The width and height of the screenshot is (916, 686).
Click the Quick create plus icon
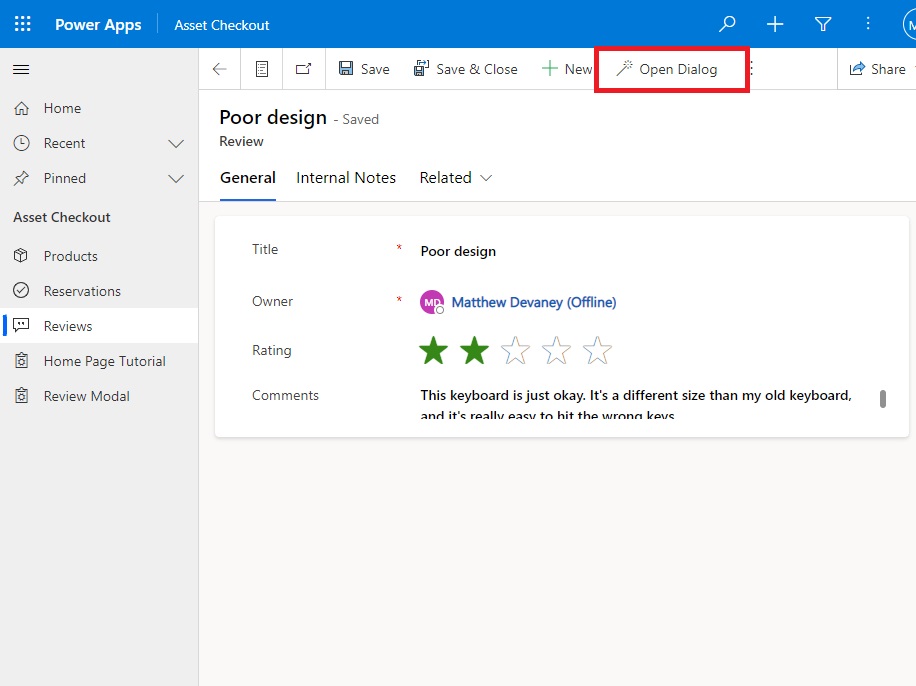pyautogui.click(x=774, y=24)
